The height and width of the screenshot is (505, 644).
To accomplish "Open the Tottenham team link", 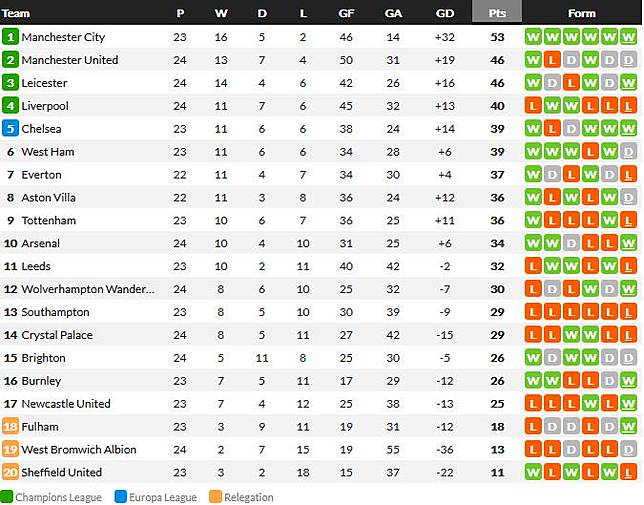I will tap(49, 221).
